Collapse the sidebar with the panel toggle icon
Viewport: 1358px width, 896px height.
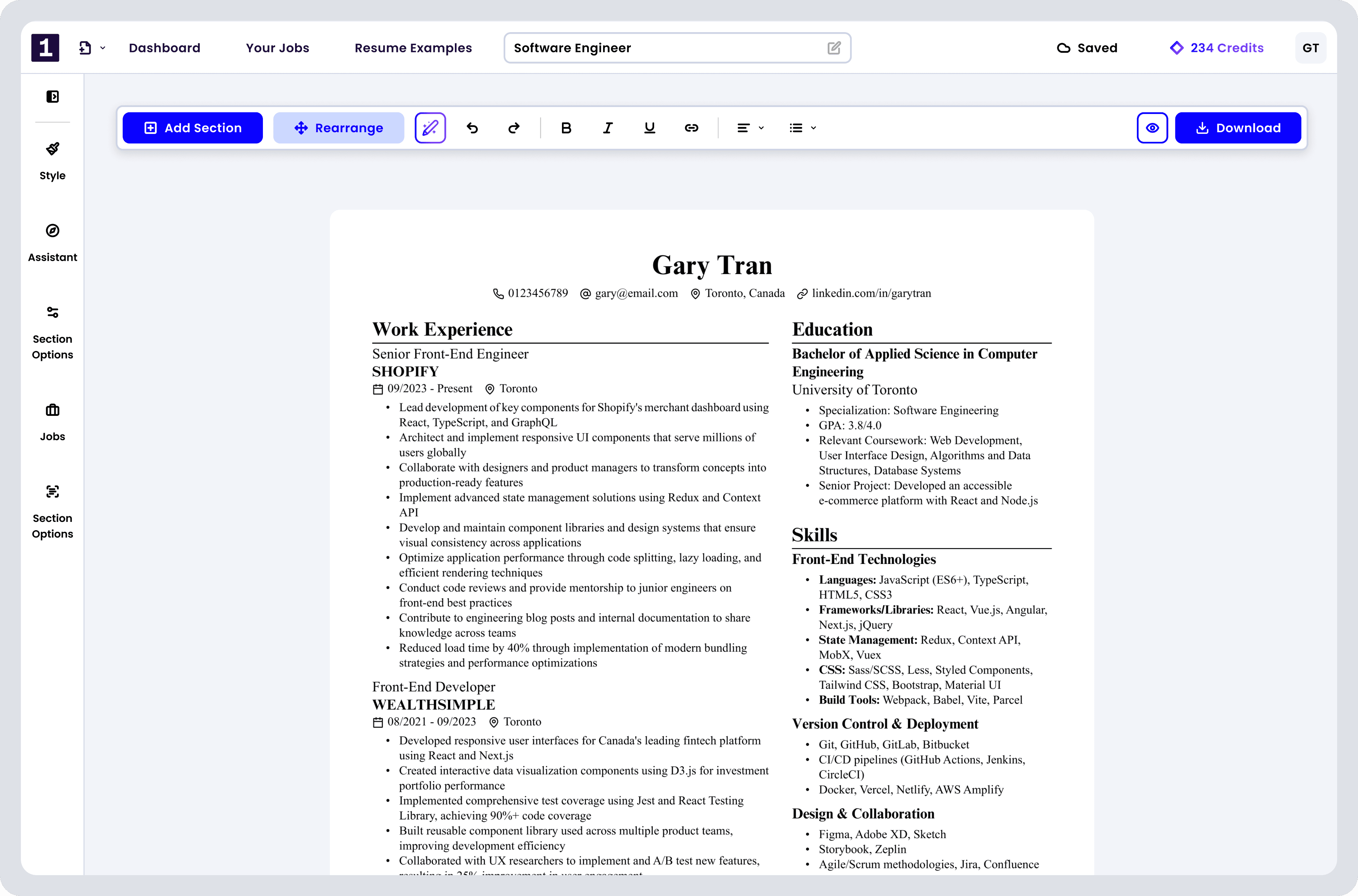point(53,96)
